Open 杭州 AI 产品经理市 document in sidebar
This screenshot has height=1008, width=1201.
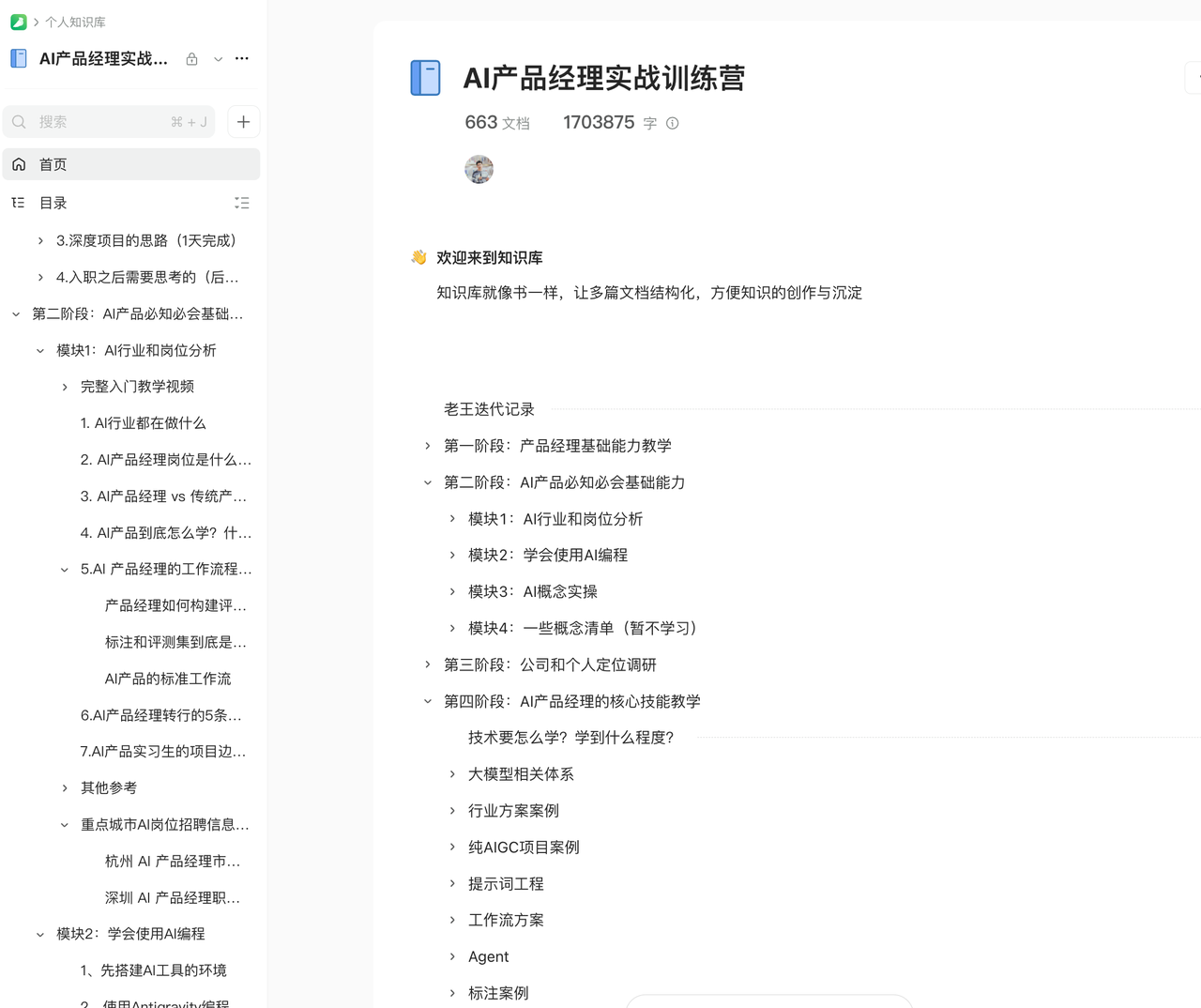click(173, 861)
